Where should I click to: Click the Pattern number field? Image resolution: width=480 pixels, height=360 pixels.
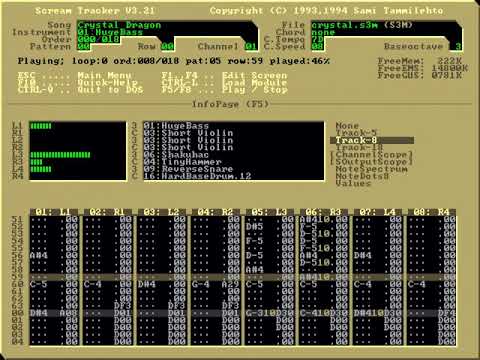coord(84,47)
